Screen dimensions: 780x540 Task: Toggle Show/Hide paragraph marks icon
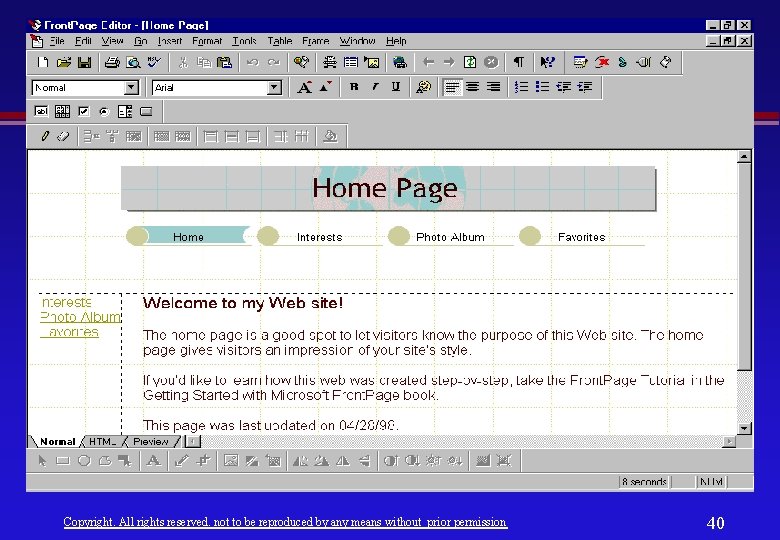pos(518,62)
